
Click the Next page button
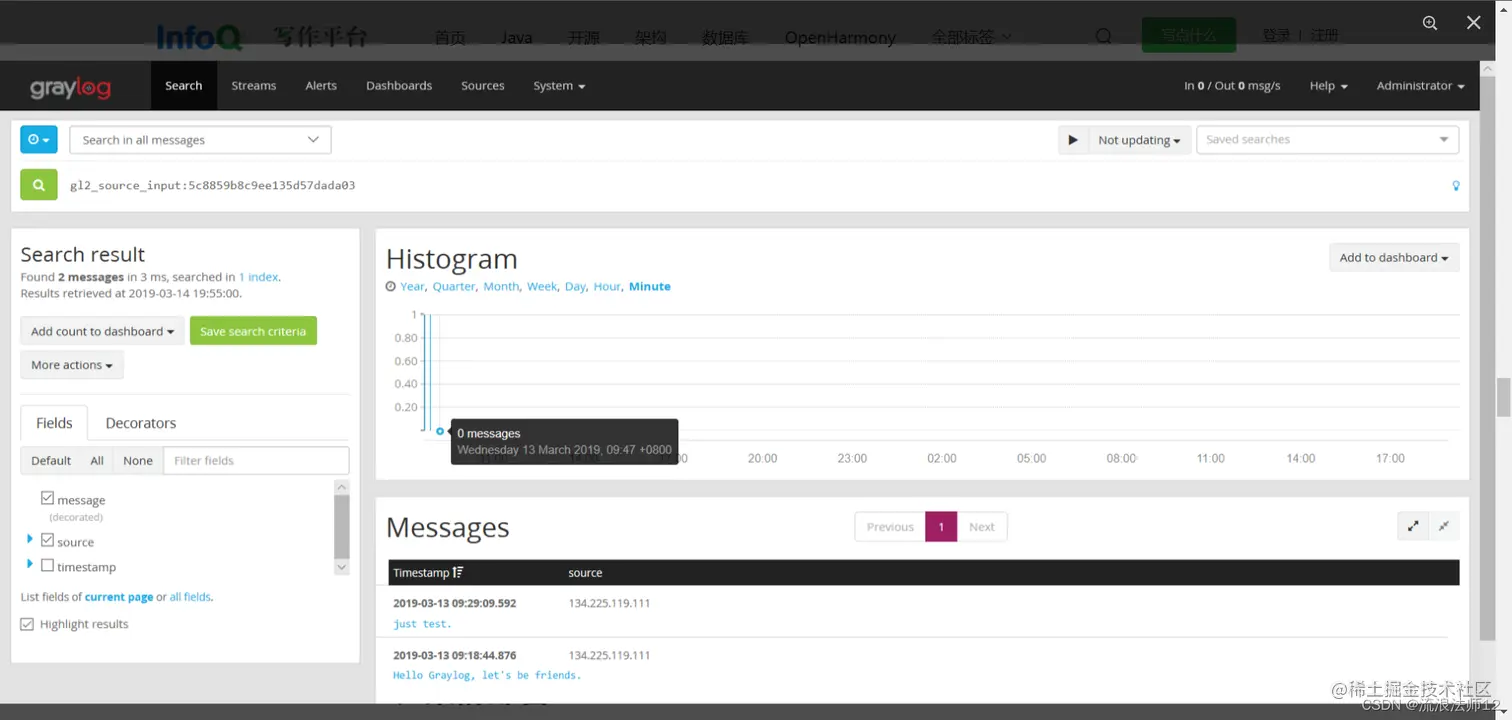pyautogui.click(x=982, y=527)
